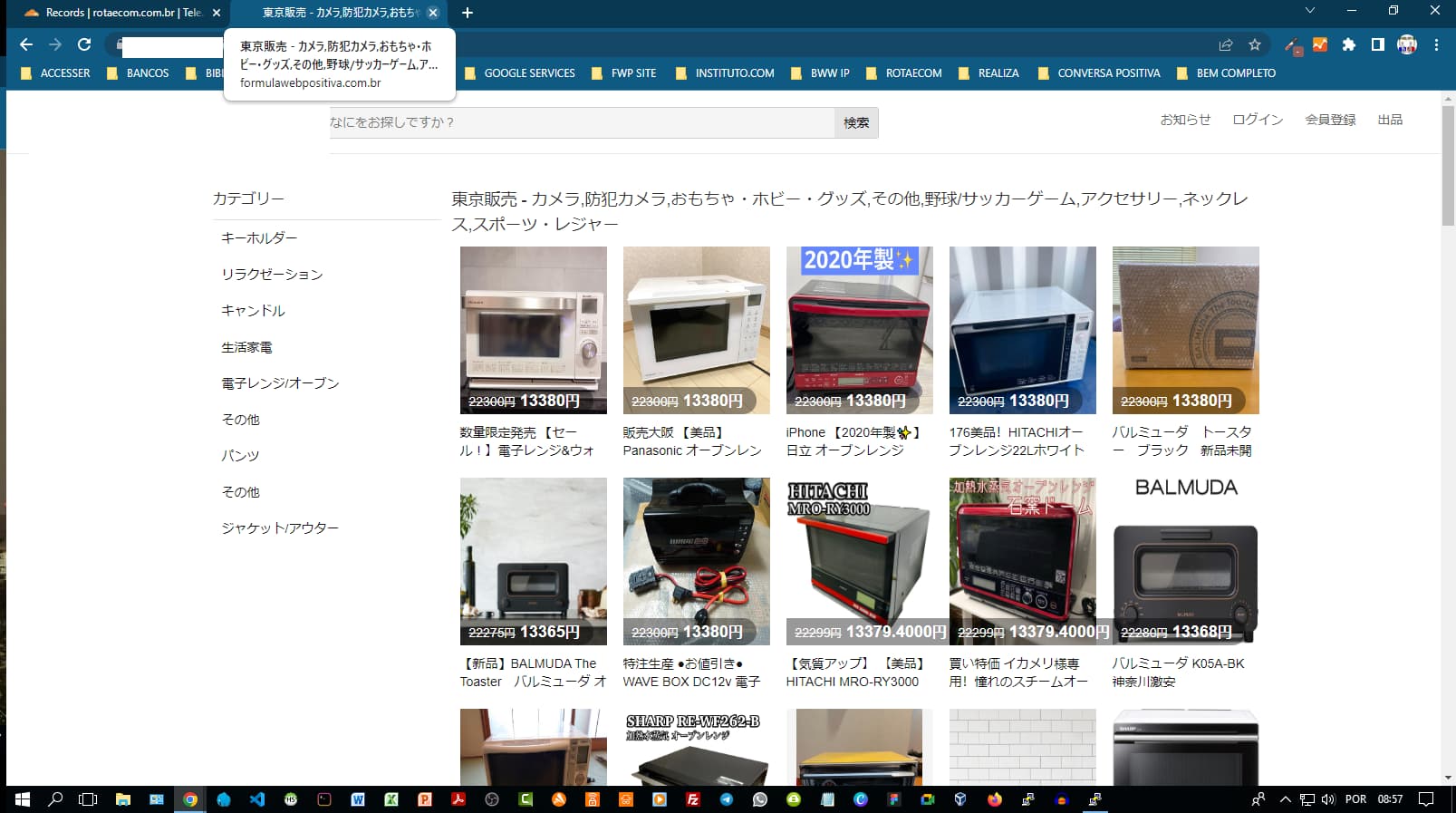The image size is (1456, 813).
Task: Open the FWP SITE bookmark folder
Action: tap(624, 73)
